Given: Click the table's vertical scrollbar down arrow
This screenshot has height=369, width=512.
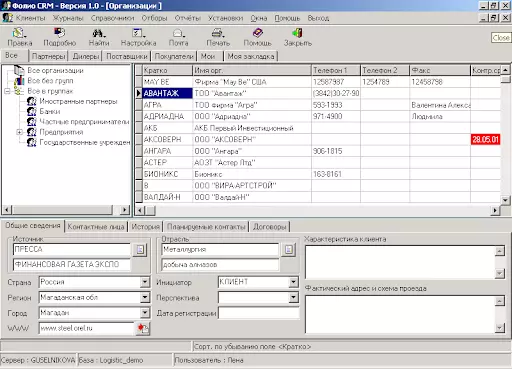Looking at the screenshot, I should [x=506, y=200].
